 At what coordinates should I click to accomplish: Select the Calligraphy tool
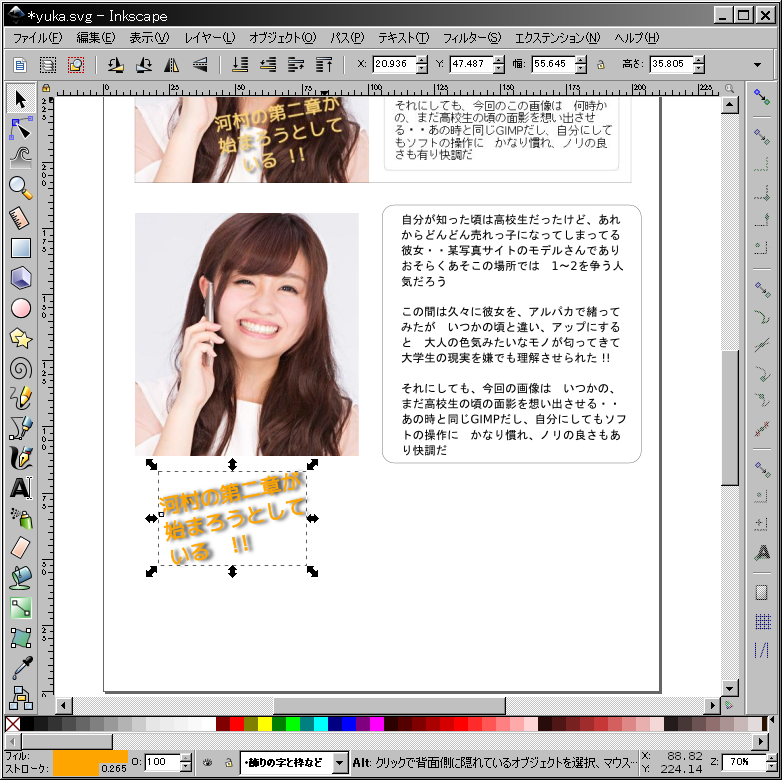click(x=20, y=457)
